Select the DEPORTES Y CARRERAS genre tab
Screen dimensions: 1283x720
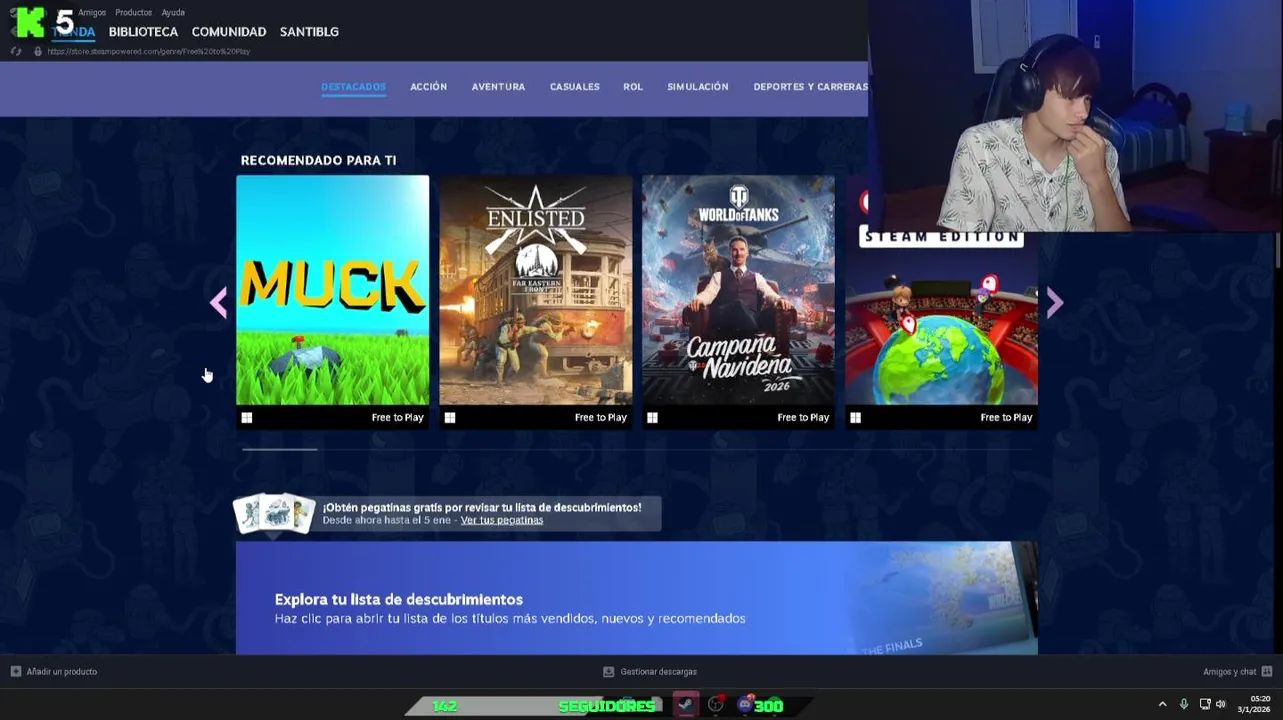click(810, 87)
